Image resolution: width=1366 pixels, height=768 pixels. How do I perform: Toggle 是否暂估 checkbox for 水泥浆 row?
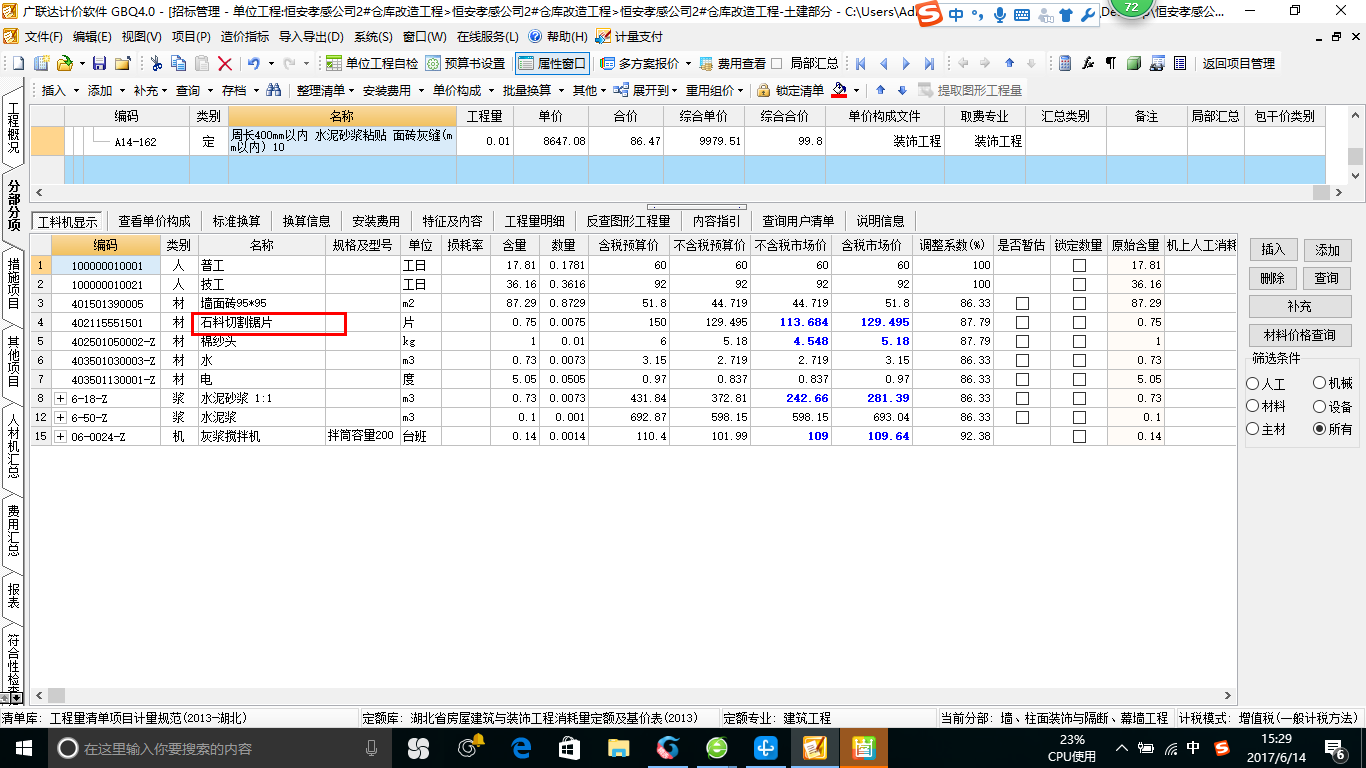[1022, 417]
